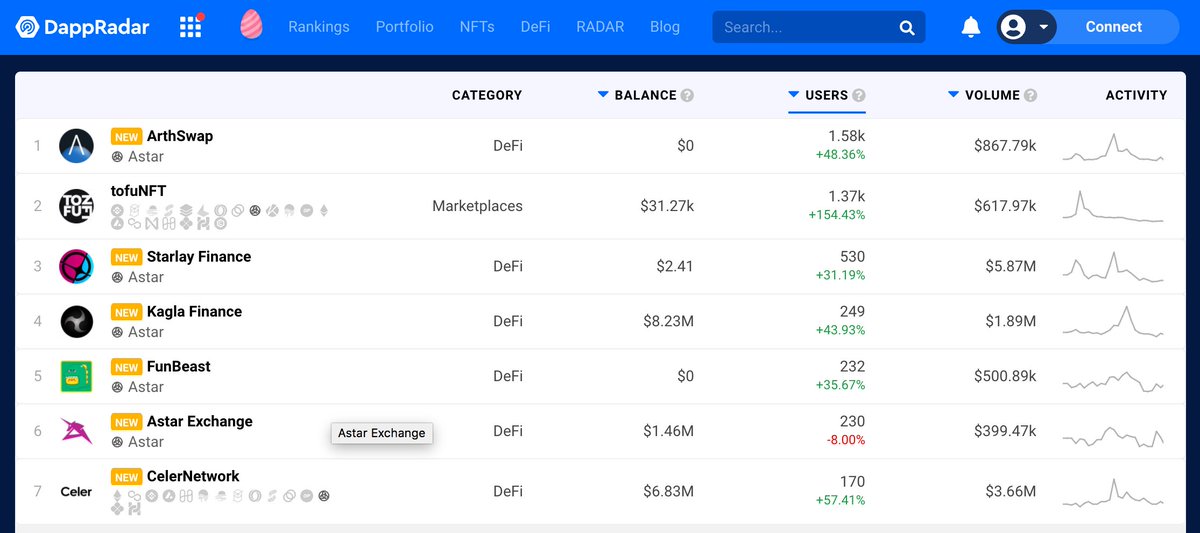Show help info for Users column
The image size is (1200, 533).
pyautogui.click(x=859, y=96)
